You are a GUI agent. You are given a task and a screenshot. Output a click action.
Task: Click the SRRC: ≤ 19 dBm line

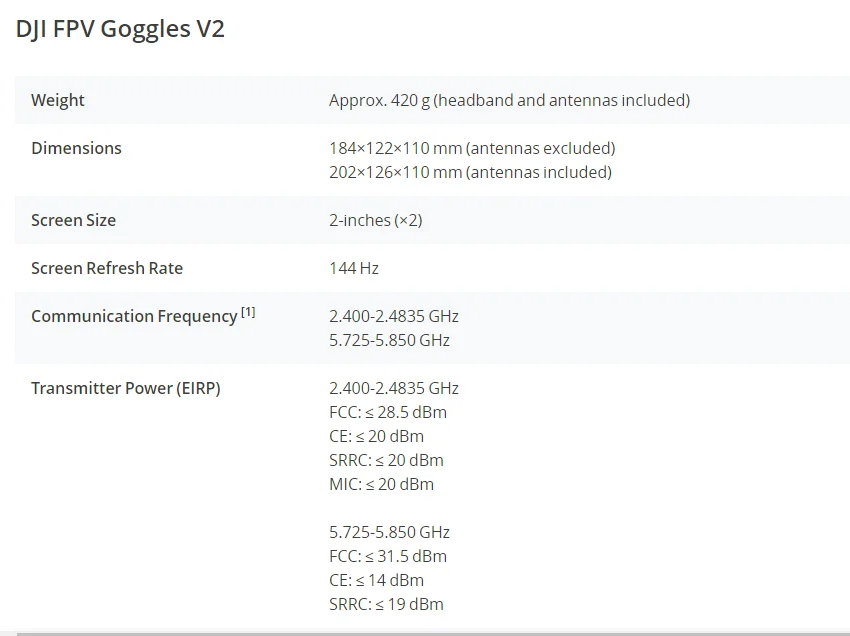[386, 604]
